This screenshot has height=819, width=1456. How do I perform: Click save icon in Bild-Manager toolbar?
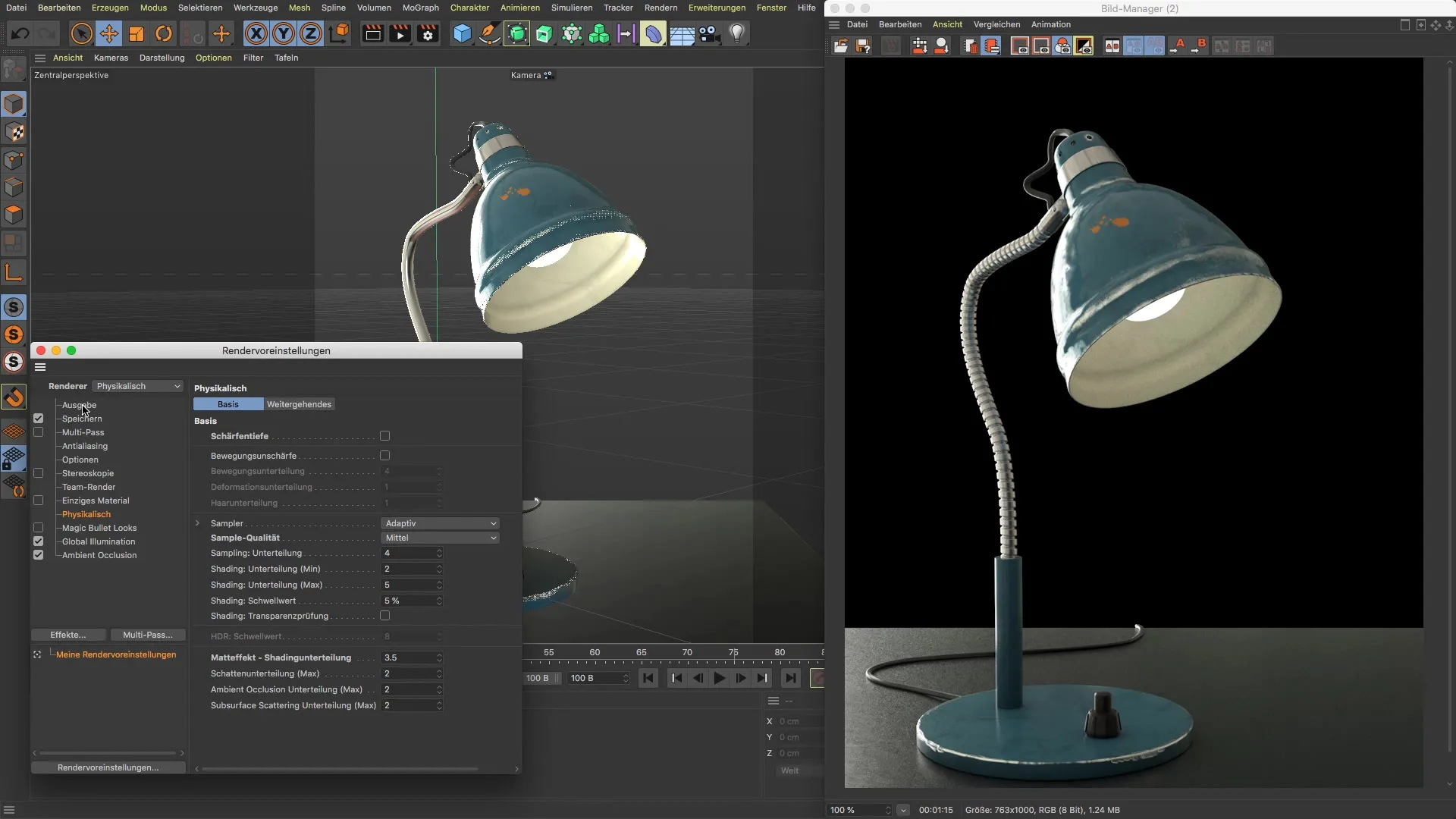click(863, 46)
